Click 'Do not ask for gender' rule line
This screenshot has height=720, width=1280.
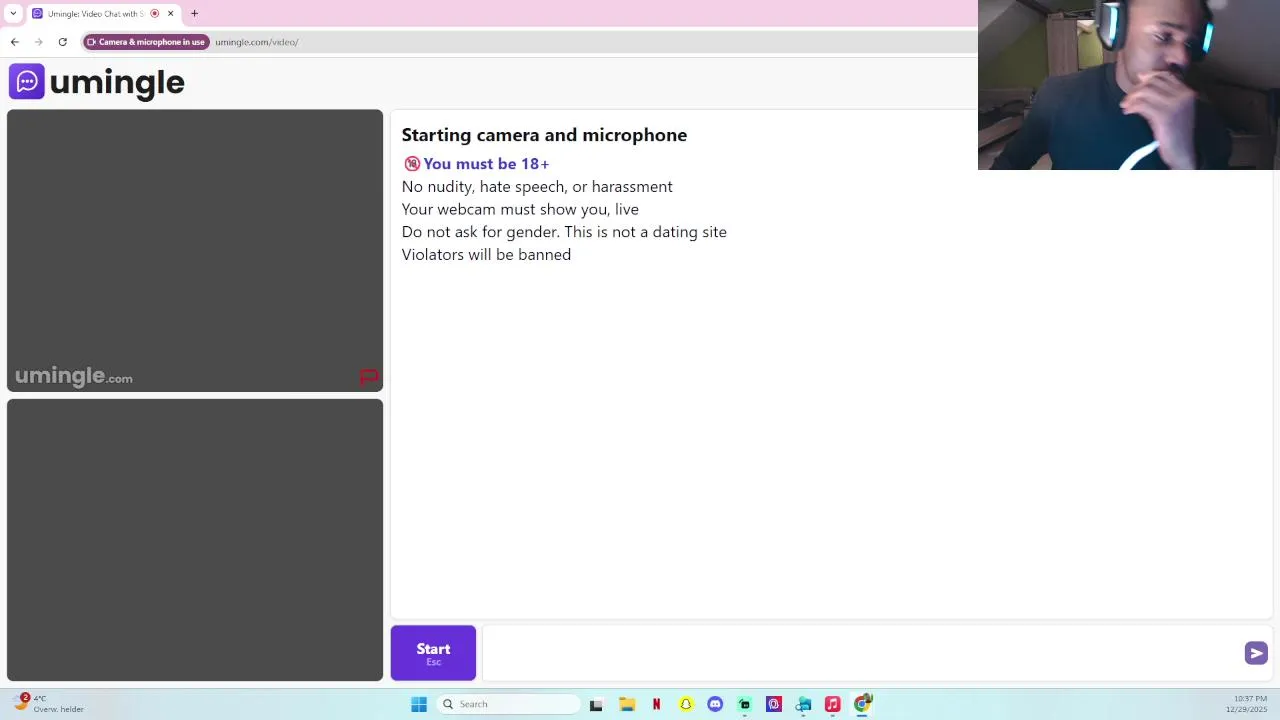pyautogui.click(x=564, y=232)
